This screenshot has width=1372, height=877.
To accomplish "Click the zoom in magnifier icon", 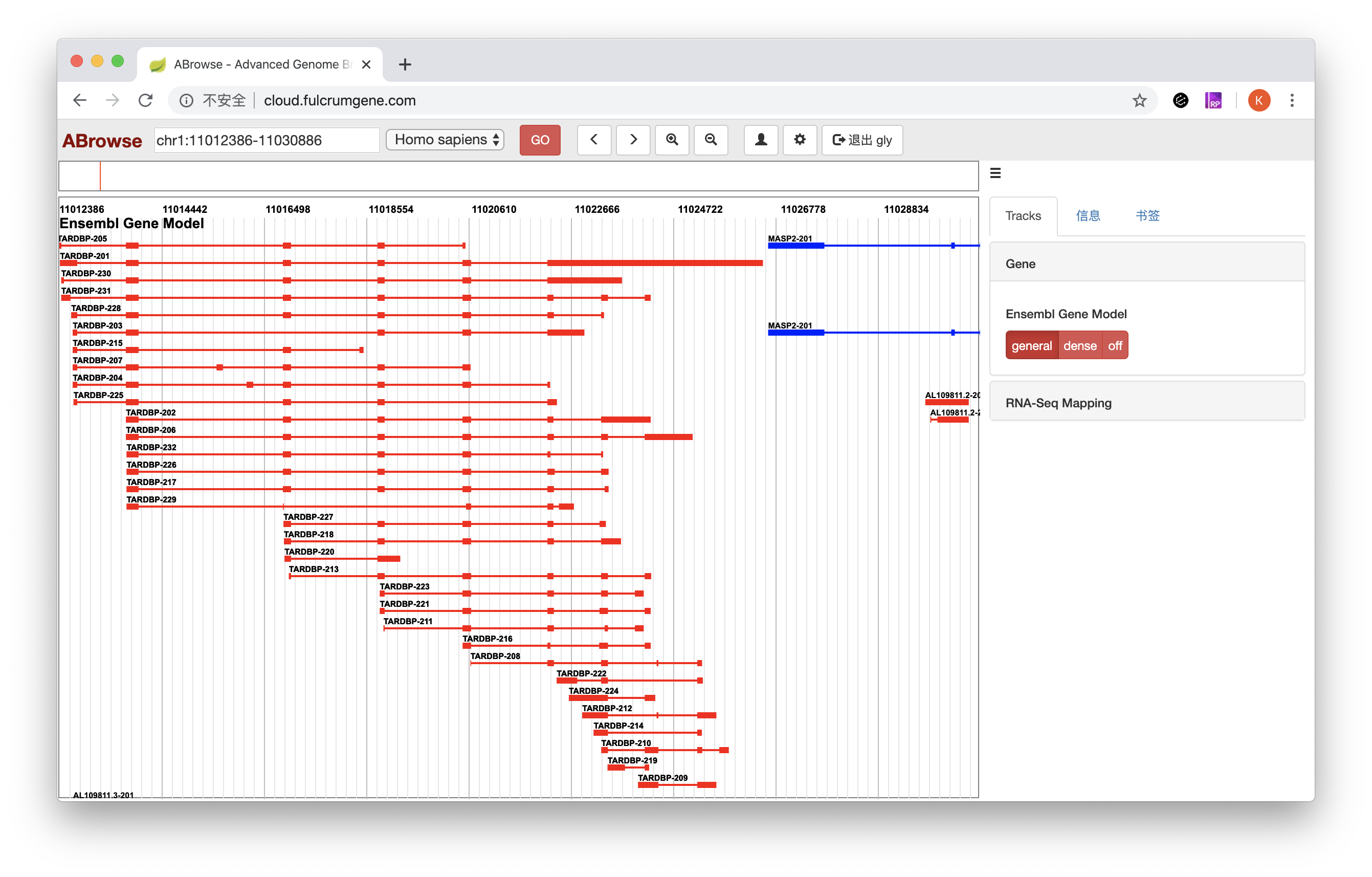I will point(672,140).
